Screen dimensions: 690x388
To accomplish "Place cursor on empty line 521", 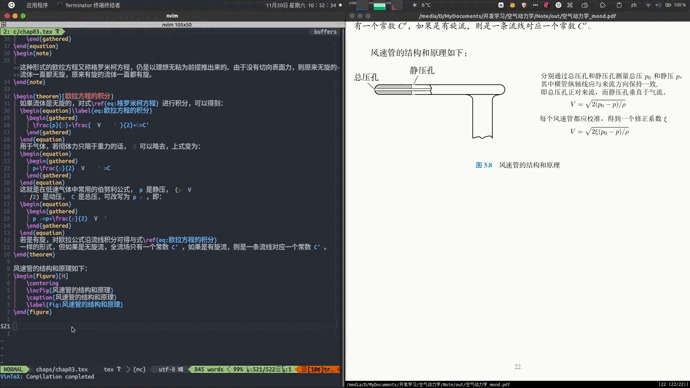I will tap(174, 326).
